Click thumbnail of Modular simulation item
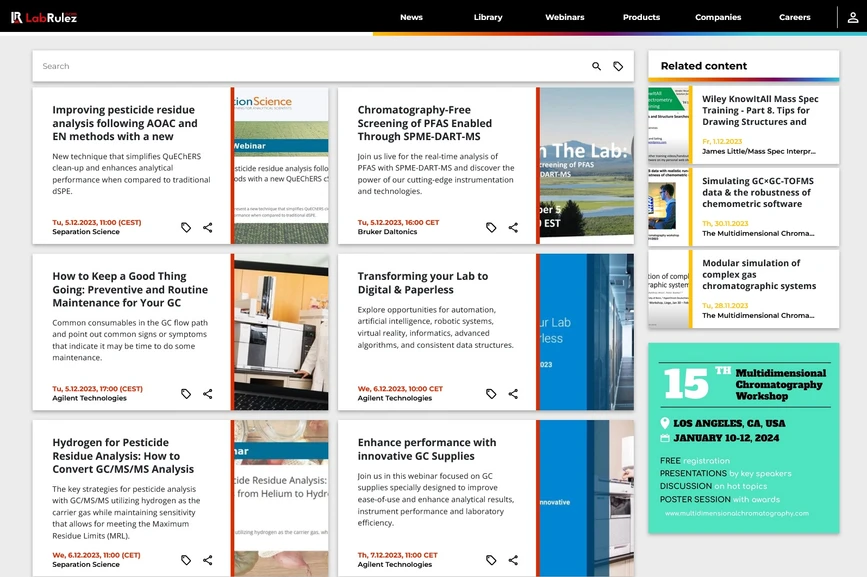The width and height of the screenshot is (867, 577). pos(668,289)
